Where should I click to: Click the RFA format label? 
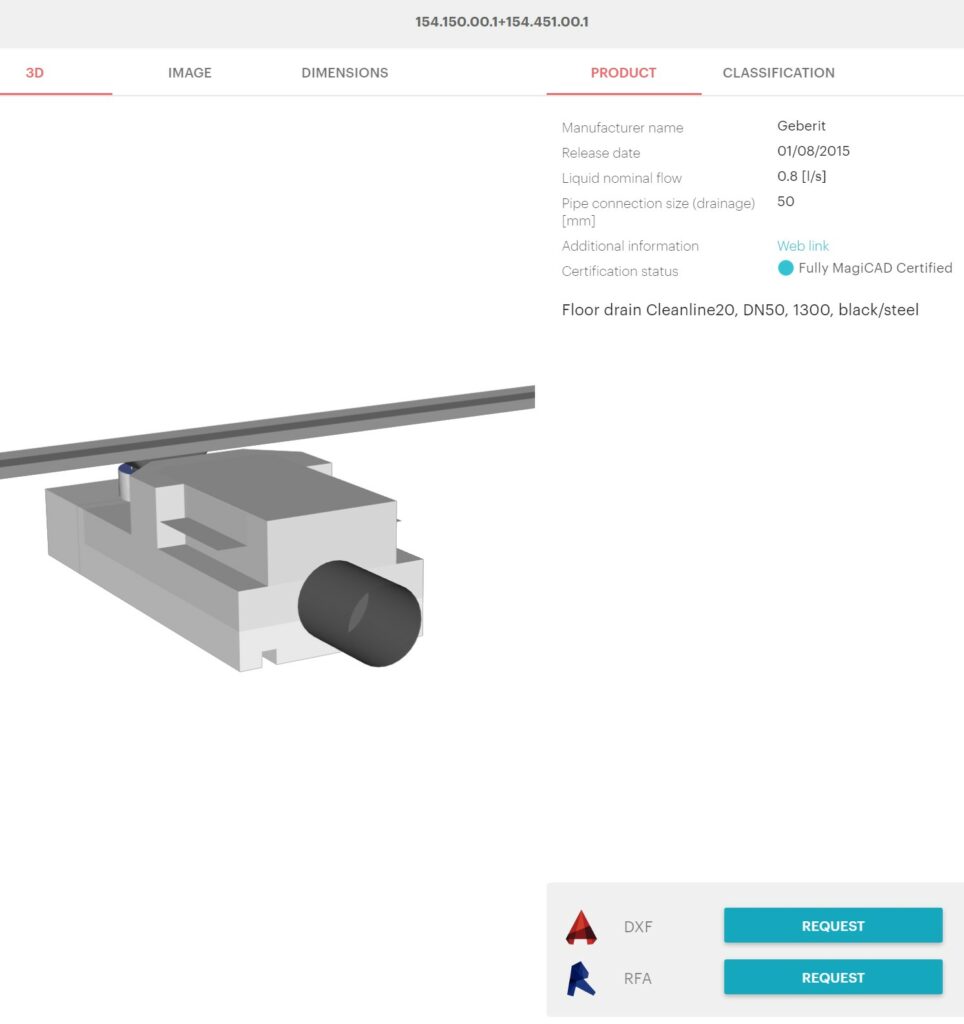point(637,978)
